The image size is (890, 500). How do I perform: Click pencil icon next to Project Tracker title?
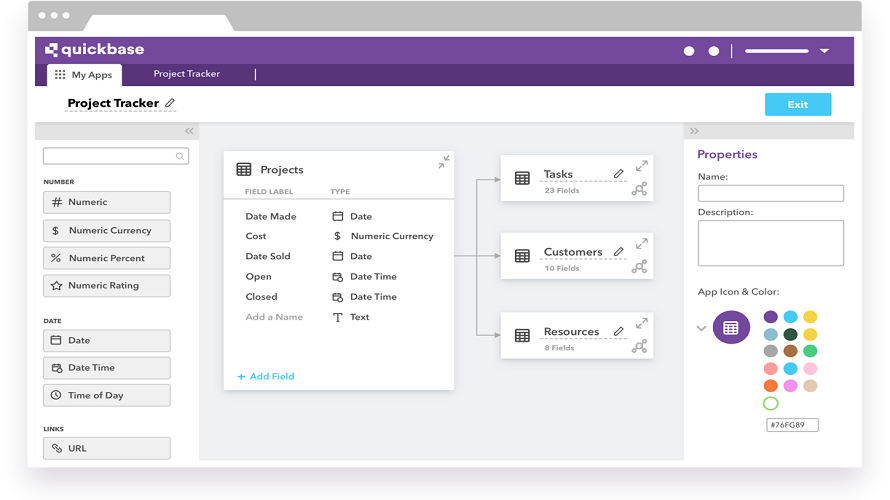(170, 103)
